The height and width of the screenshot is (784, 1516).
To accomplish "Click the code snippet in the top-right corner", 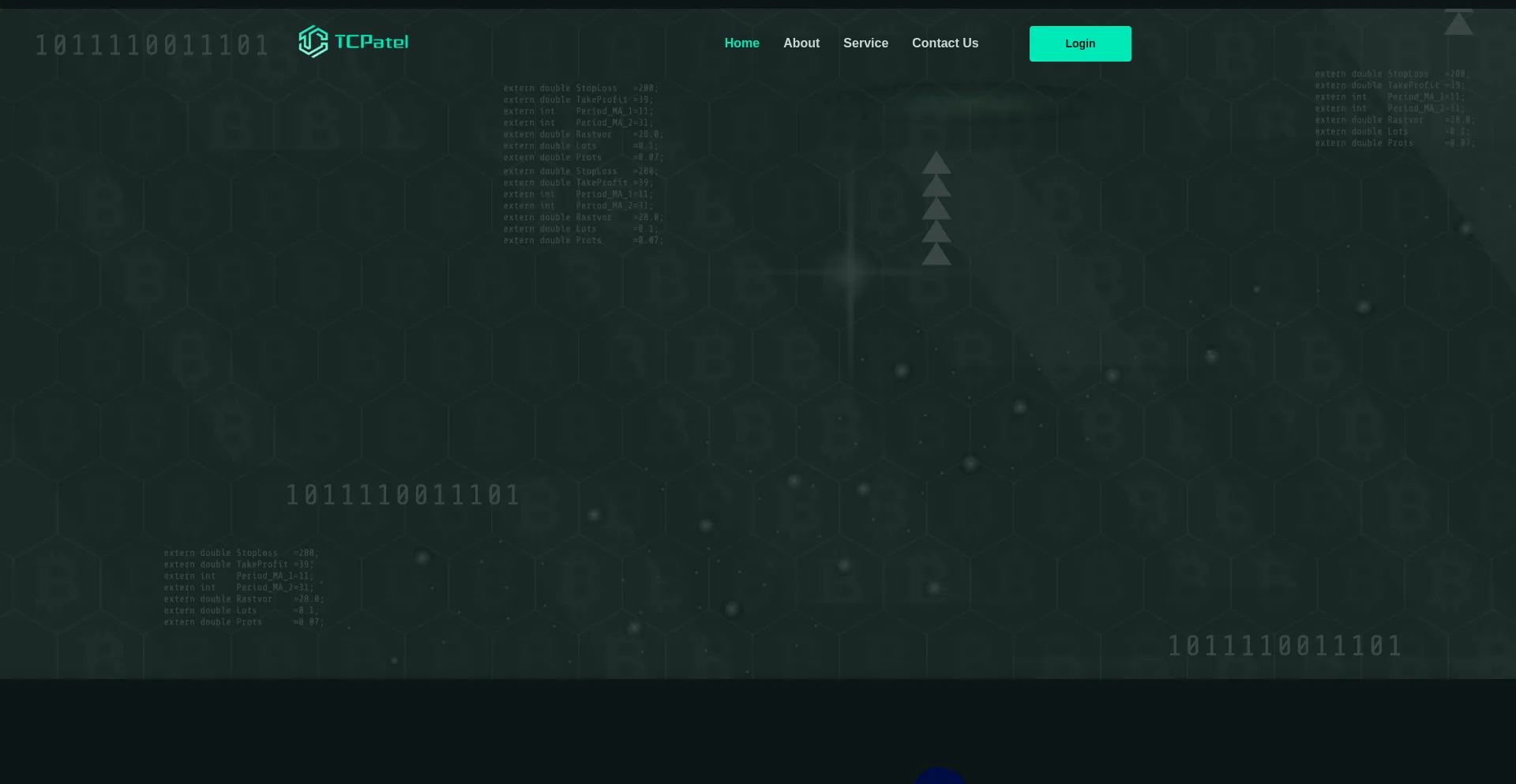I will 1394,108.
